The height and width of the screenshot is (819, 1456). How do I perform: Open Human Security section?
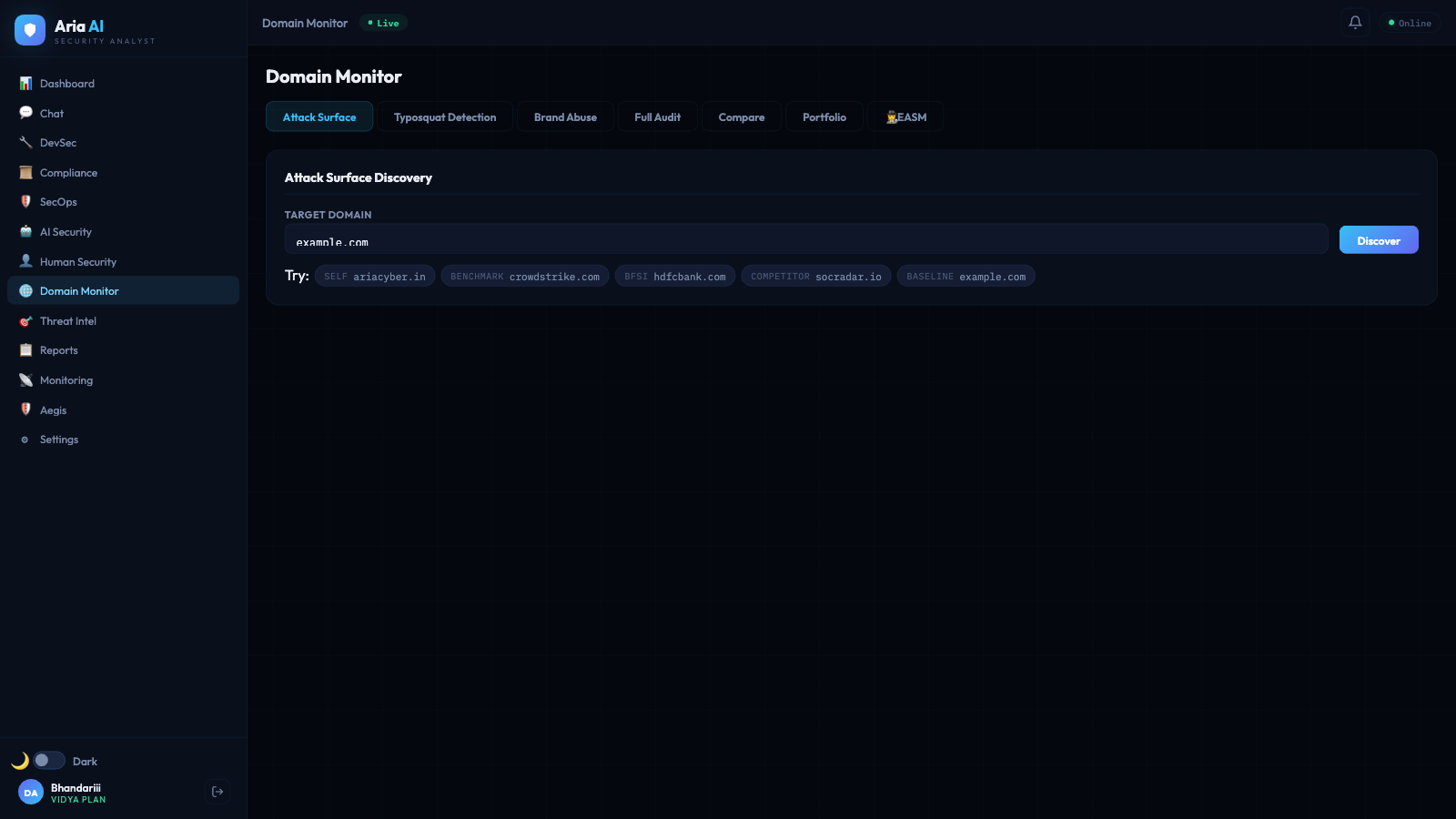click(123, 261)
